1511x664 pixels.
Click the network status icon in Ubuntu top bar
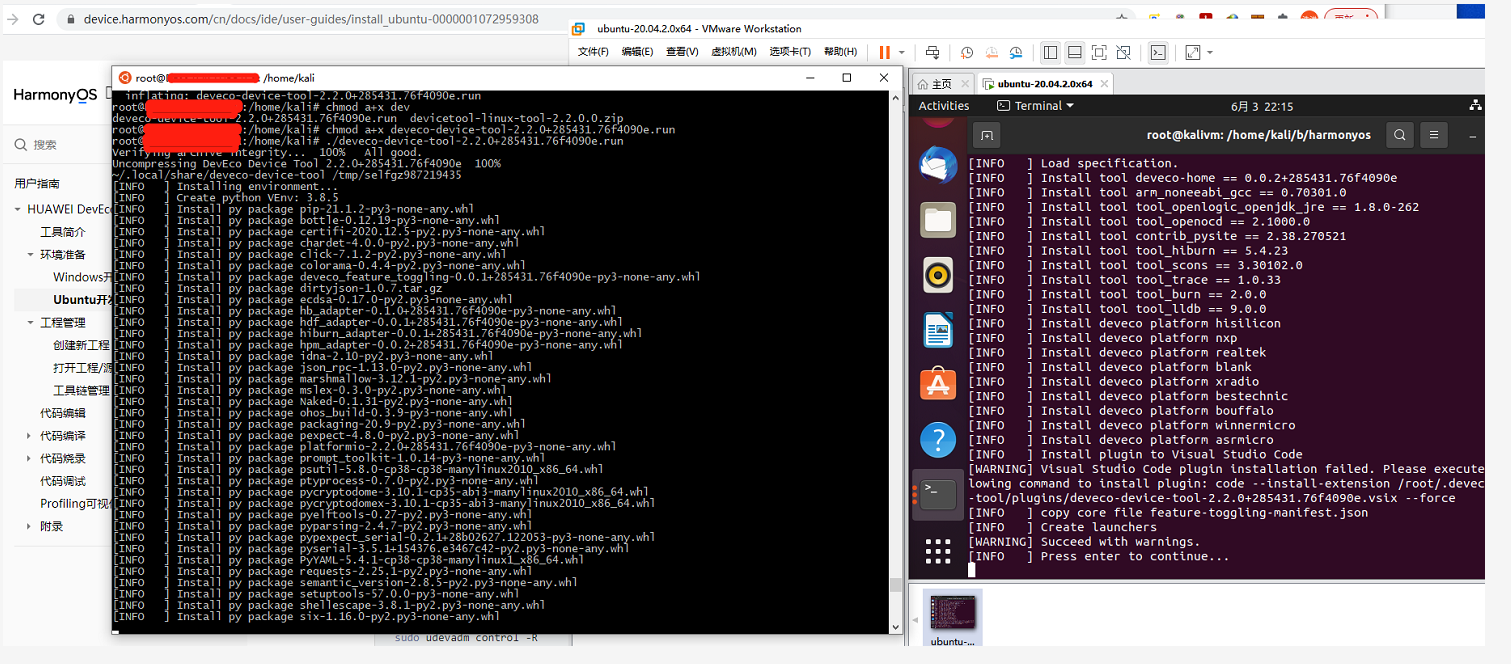pyautogui.click(x=1475, y=106)
